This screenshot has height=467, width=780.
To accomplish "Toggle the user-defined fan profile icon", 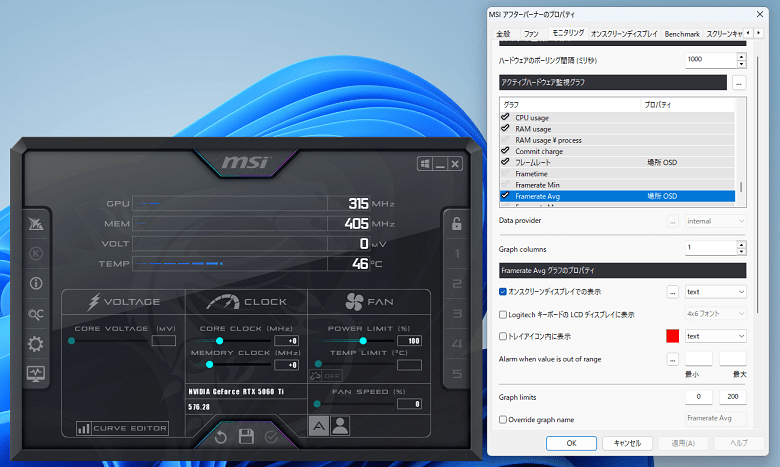I will [340, 426].
